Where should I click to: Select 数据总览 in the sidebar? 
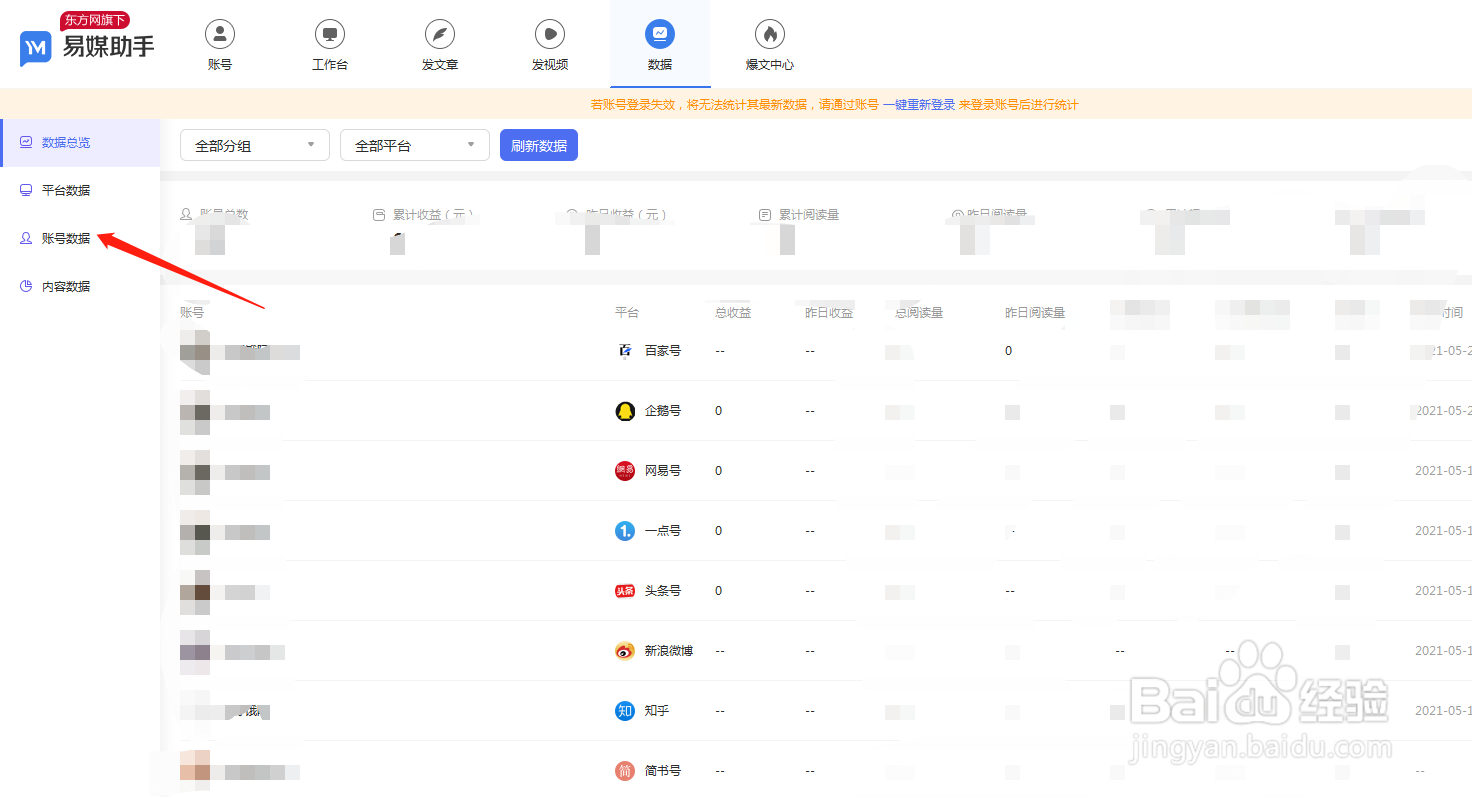click(66, 143)
